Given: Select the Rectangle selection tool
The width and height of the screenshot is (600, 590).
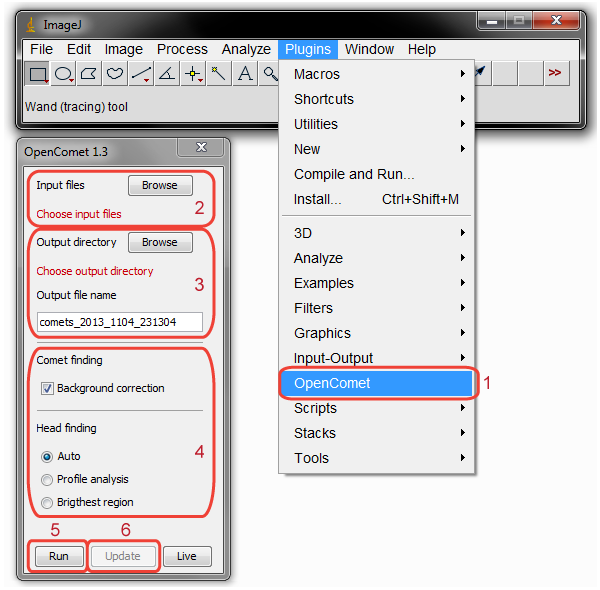Looking at the screenshot, I should [38, 73].
